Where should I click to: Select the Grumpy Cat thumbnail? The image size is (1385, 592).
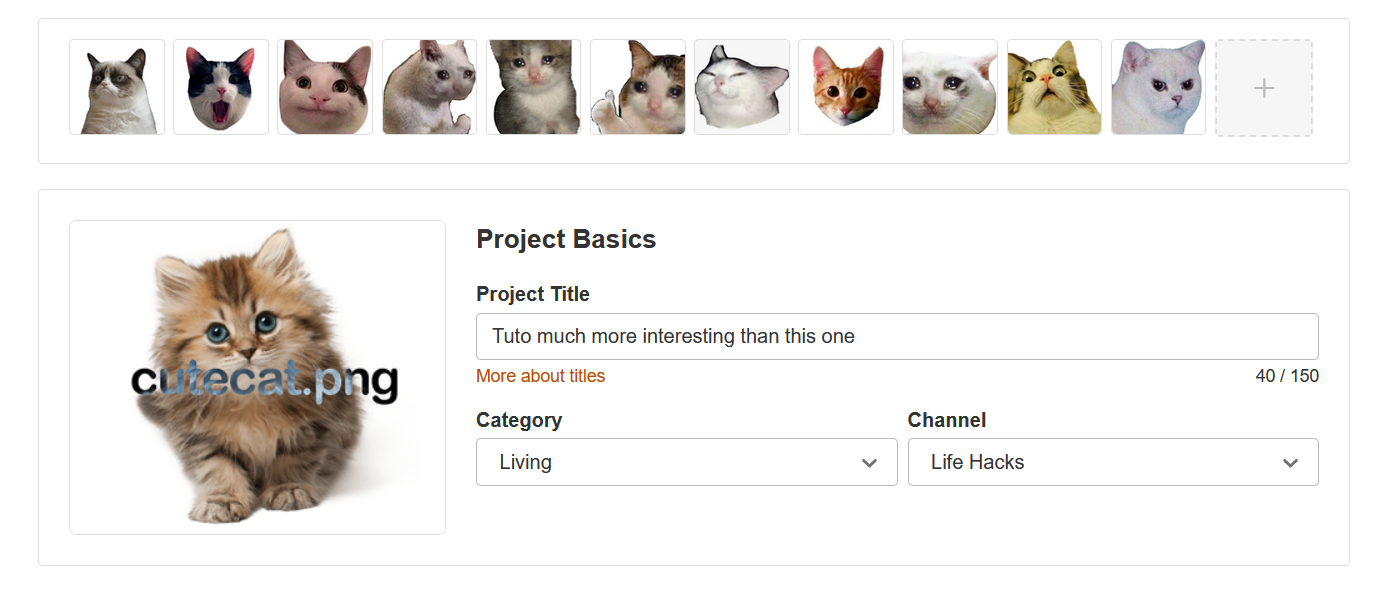[117, 87]
